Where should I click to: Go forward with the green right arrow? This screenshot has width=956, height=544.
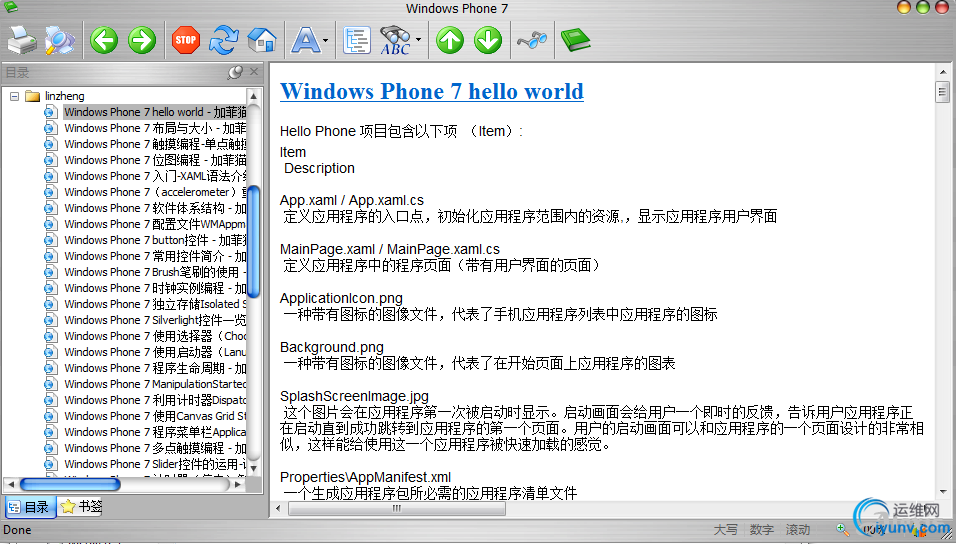pyautogui.click(x=142, y=40)
